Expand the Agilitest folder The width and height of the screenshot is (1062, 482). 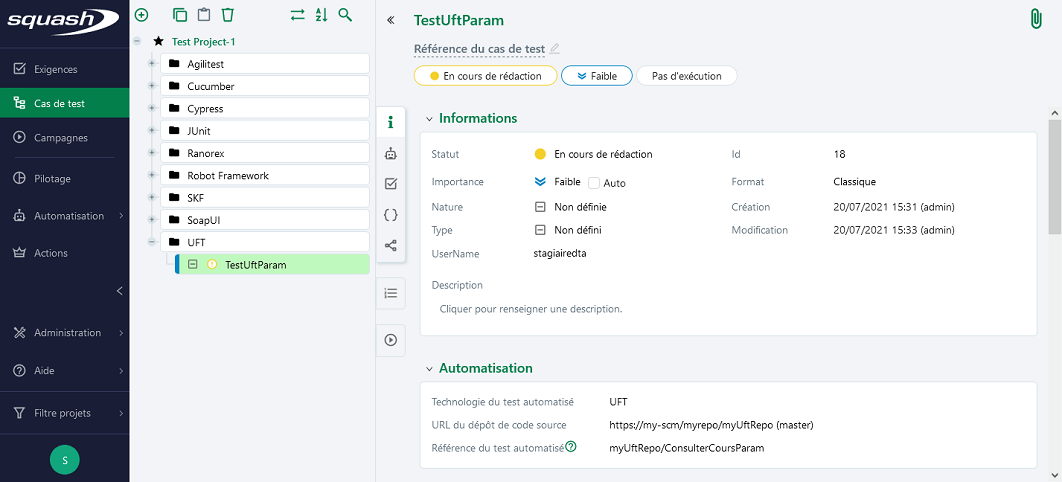click(152, 64)
